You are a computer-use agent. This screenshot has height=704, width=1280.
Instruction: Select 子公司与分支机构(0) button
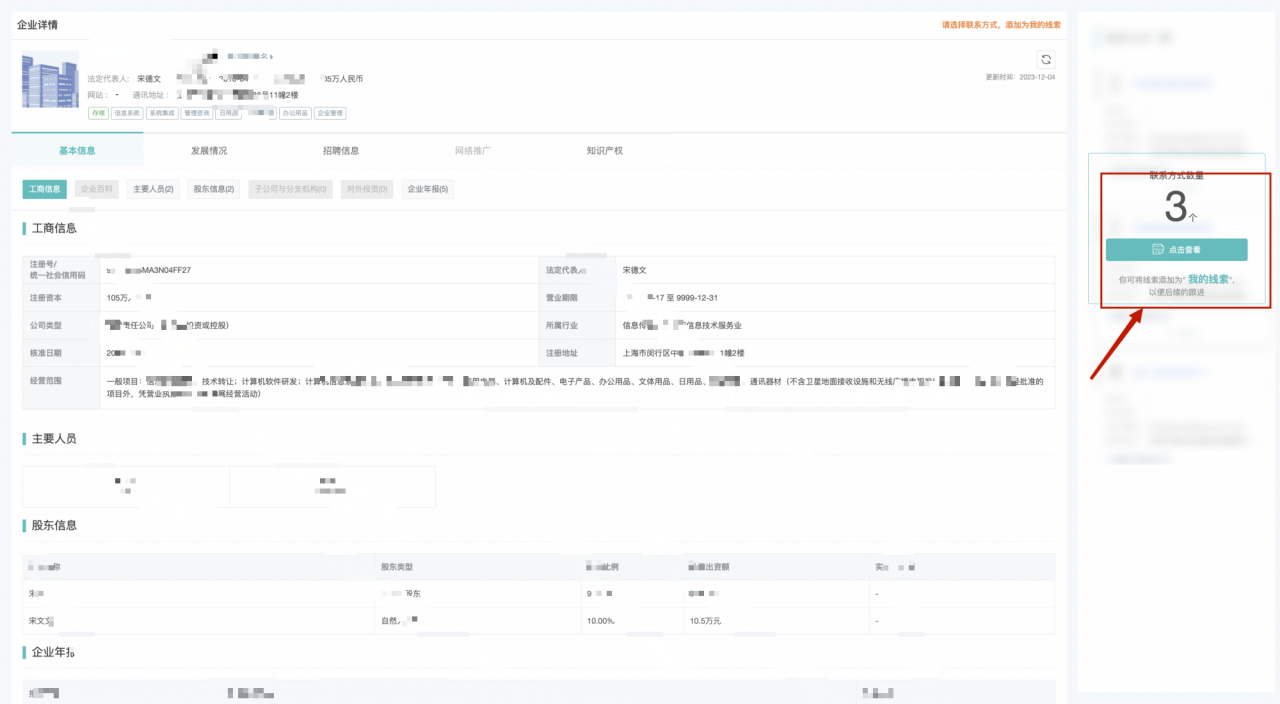coord(290,189)
